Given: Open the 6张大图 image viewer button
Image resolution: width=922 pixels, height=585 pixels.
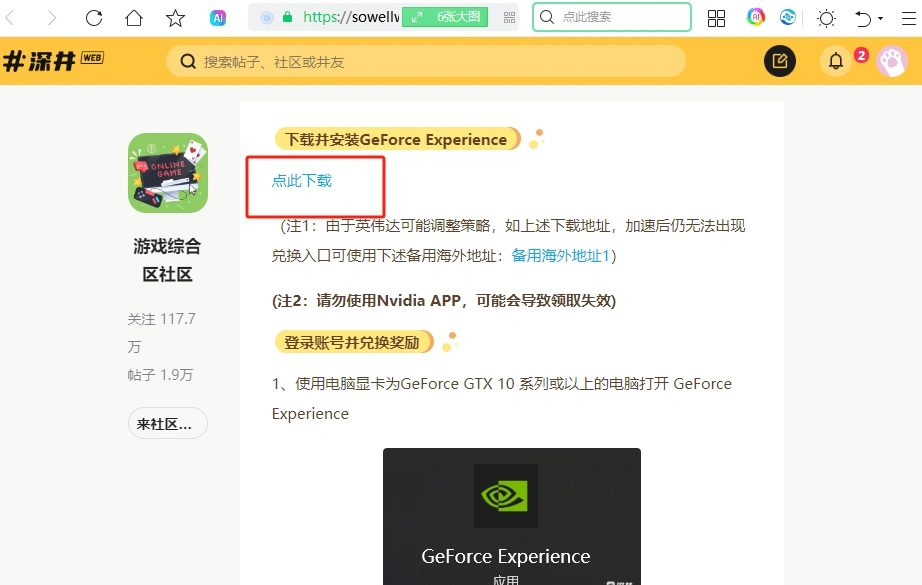Looking at the screenshot, I should pyautogui.click(x=445, y=17).
